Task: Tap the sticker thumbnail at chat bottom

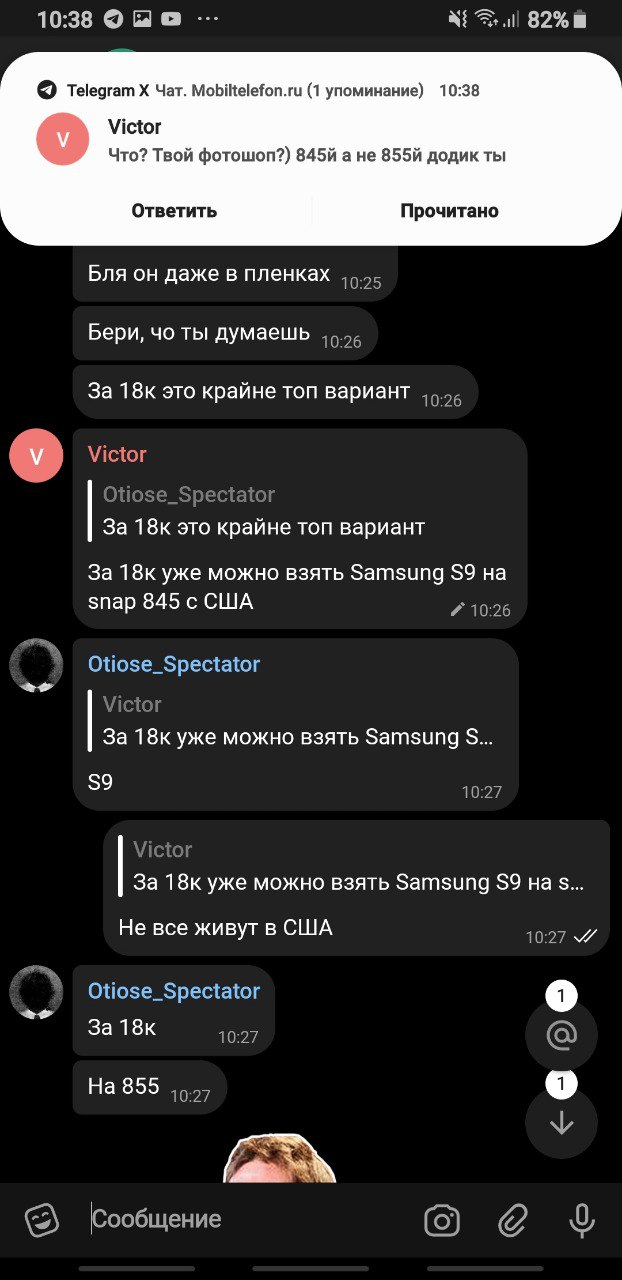Action: (x=279, y=1157)
